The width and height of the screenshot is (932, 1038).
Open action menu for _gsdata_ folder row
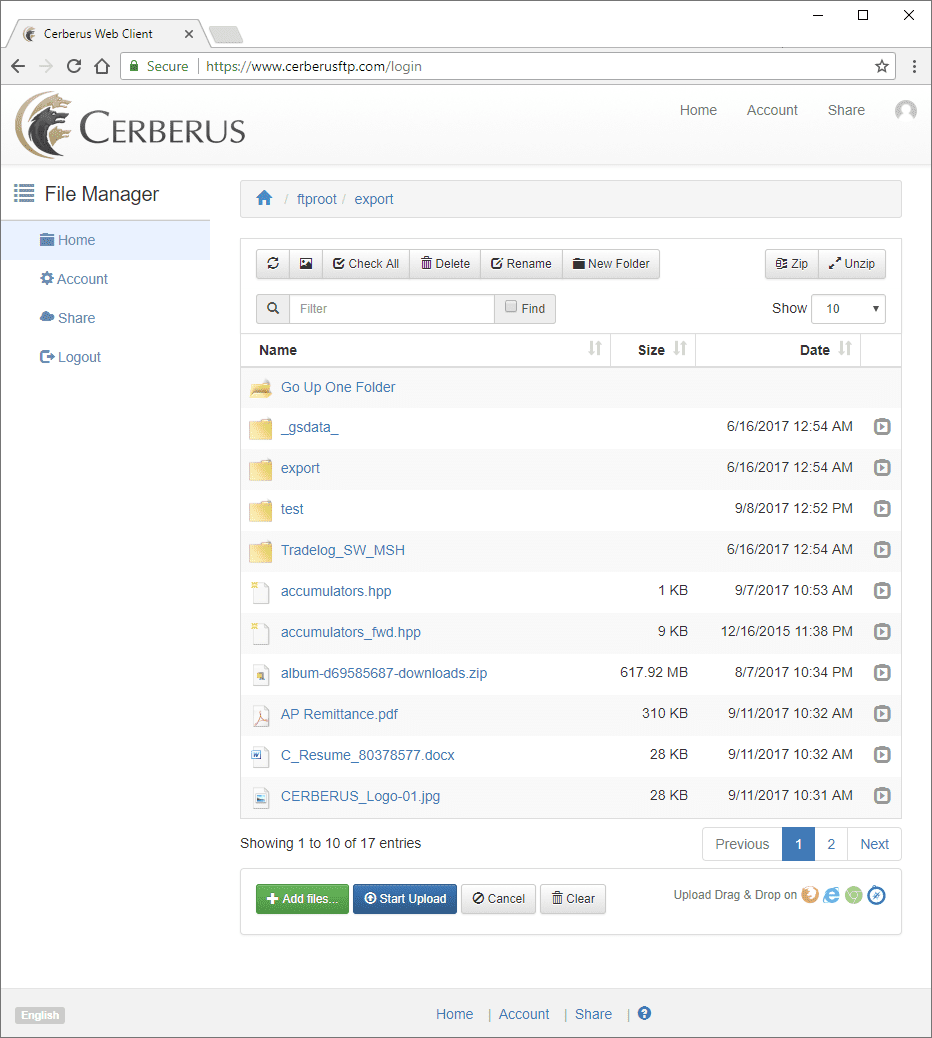click(x=882, y=427)
